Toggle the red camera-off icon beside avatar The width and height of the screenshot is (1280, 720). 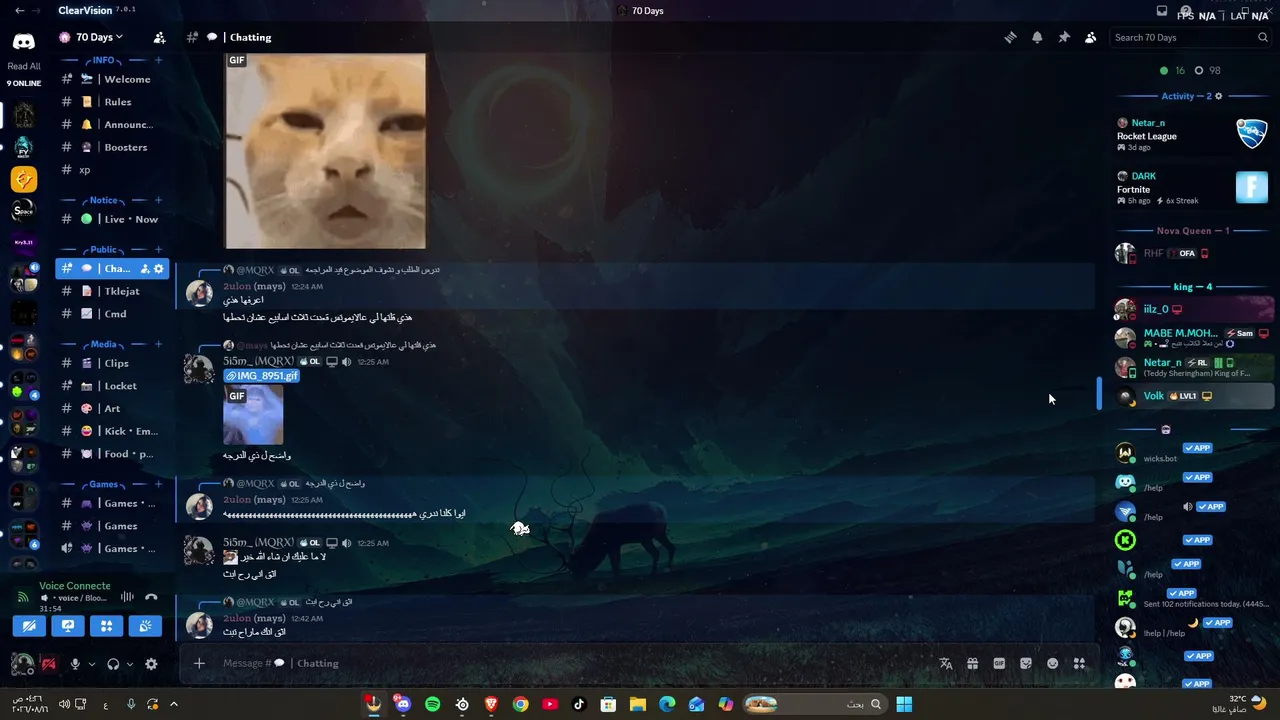click(48, 664)
